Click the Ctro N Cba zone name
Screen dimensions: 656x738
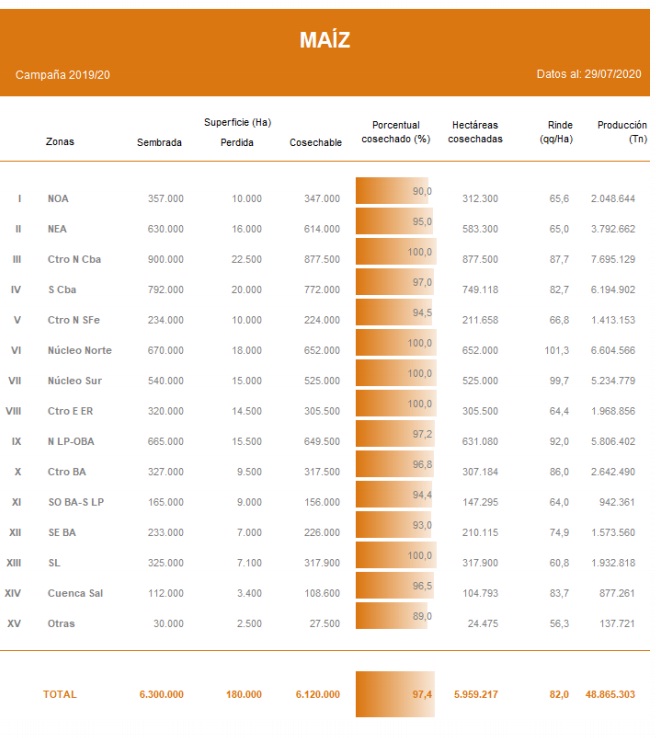74,260
